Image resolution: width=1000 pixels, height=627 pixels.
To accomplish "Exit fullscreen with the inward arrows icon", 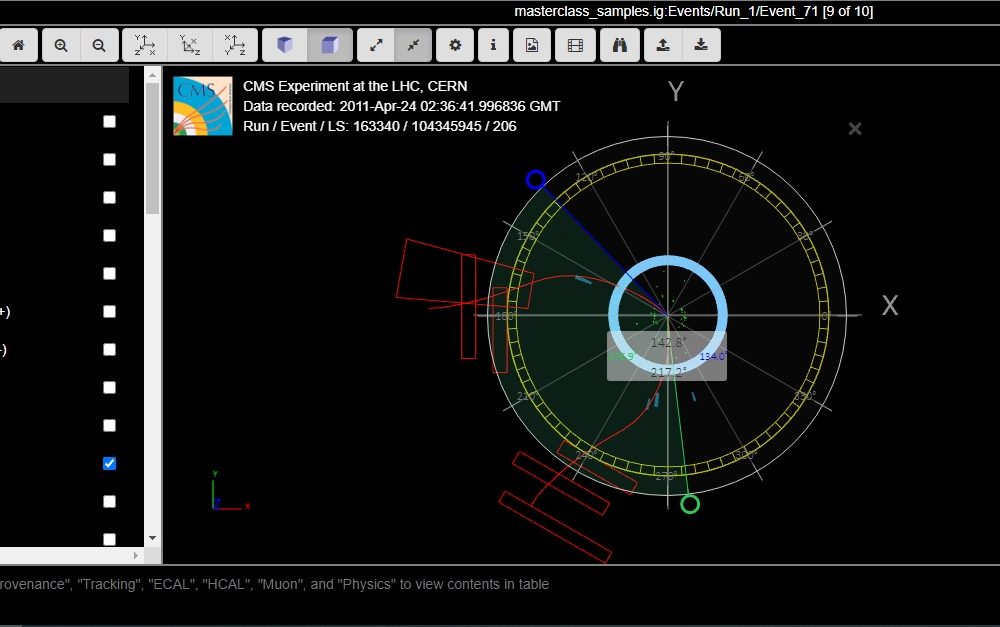I will [x=413, y=45].
